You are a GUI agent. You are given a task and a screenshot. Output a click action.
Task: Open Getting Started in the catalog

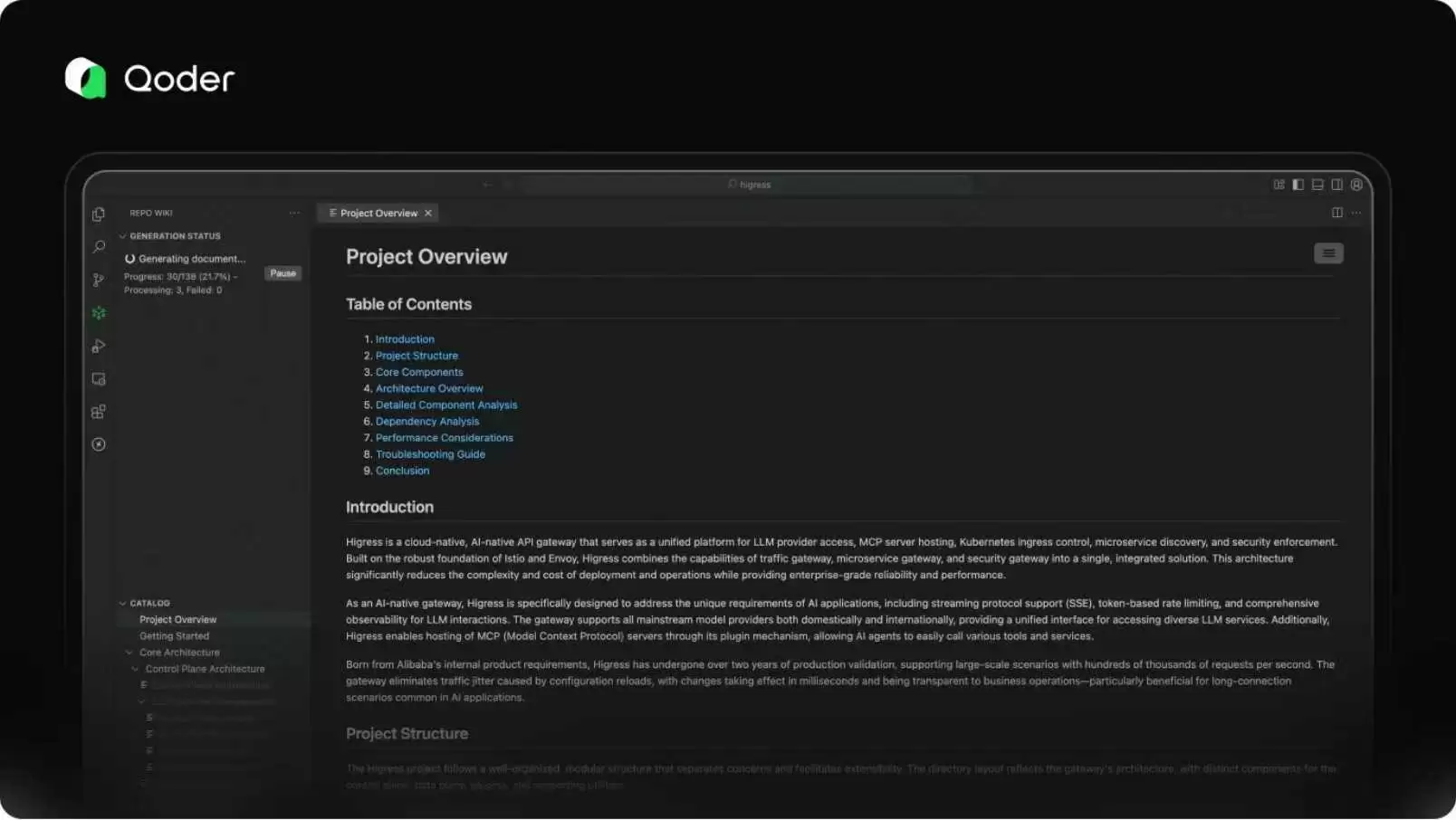coord(174,636)
